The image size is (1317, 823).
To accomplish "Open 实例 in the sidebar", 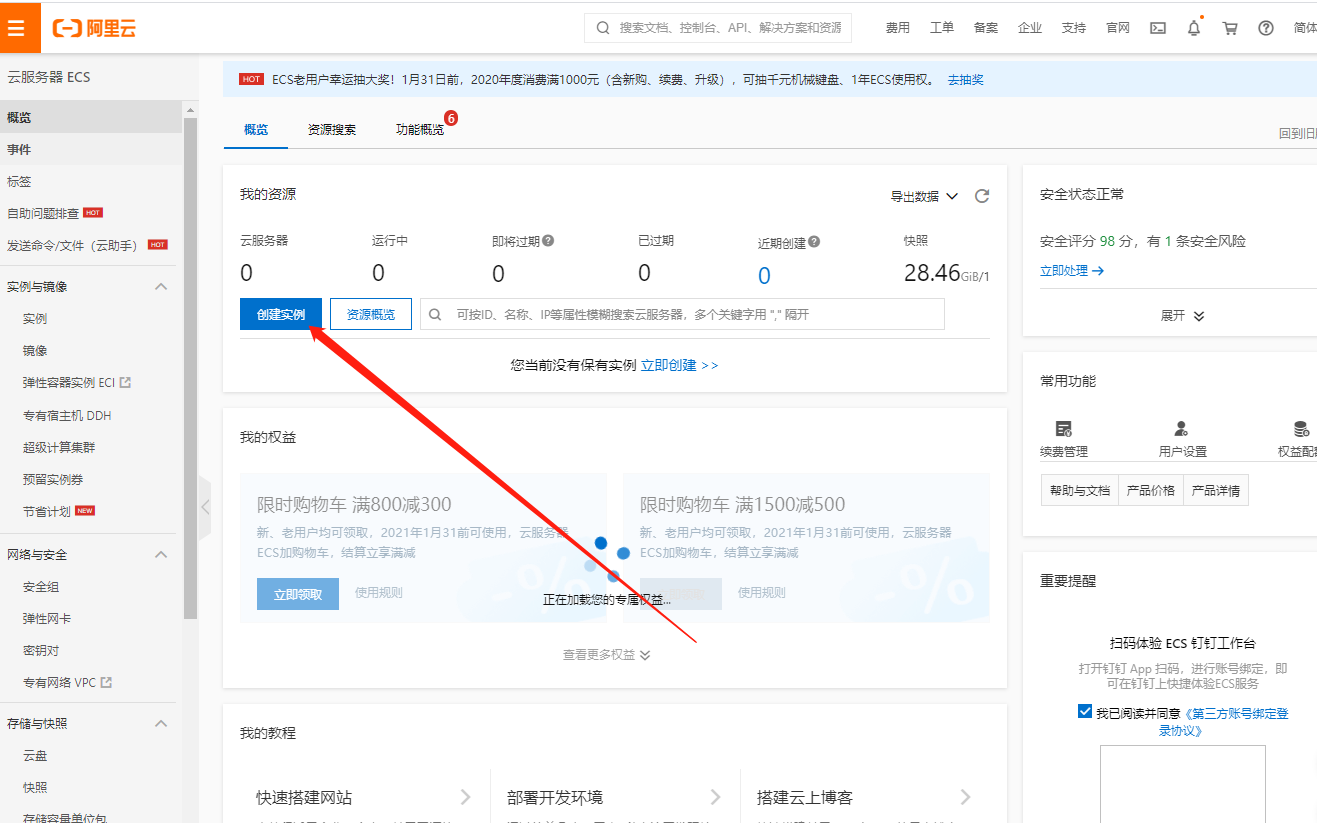I will (x=35, y=318).
